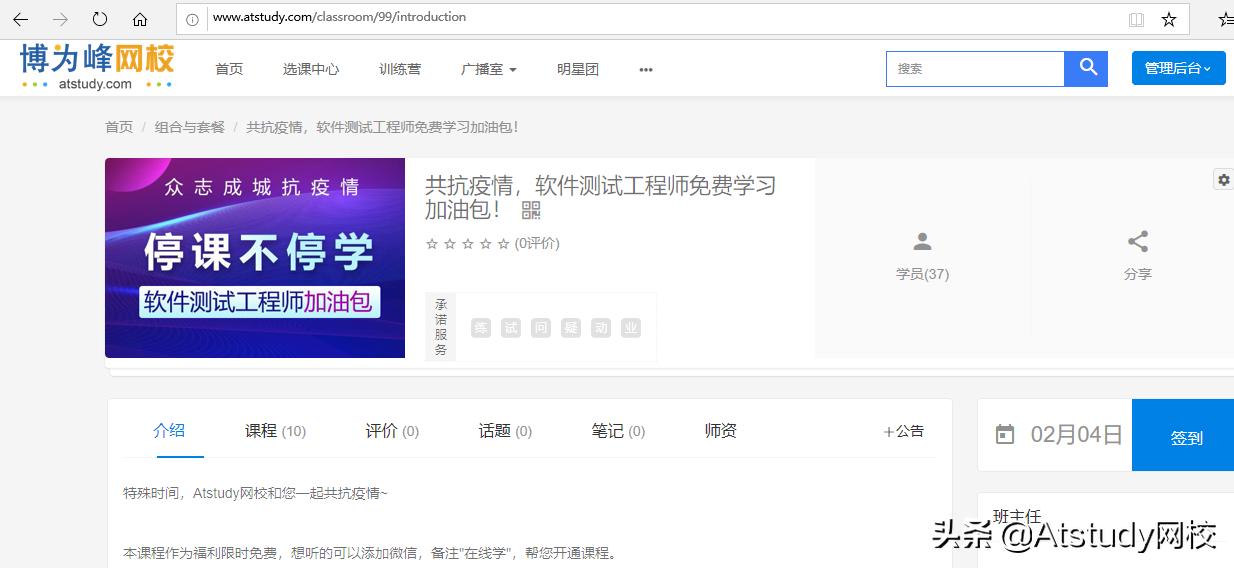
Task: Click the (0评价) rating count
Action: (537, 243)
